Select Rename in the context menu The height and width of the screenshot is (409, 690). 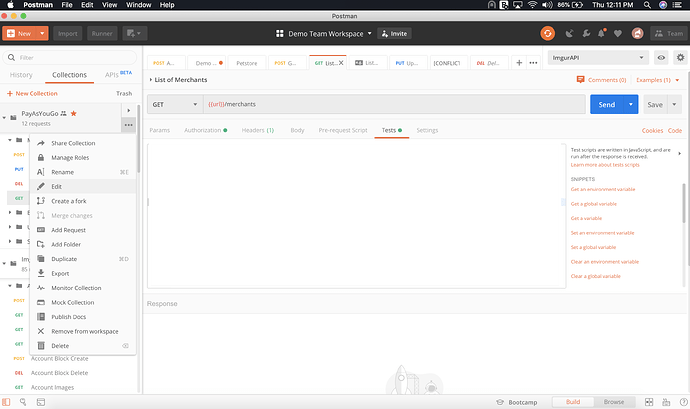83,172
